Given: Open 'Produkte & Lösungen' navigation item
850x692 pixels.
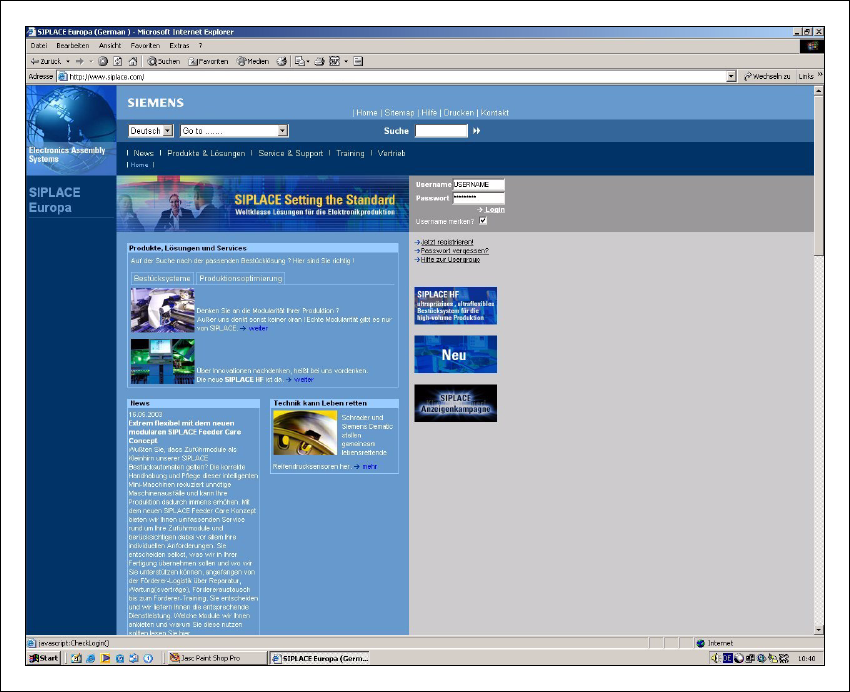Looking at the screenshot, I should pyautogui.click(x=206, y=153).
